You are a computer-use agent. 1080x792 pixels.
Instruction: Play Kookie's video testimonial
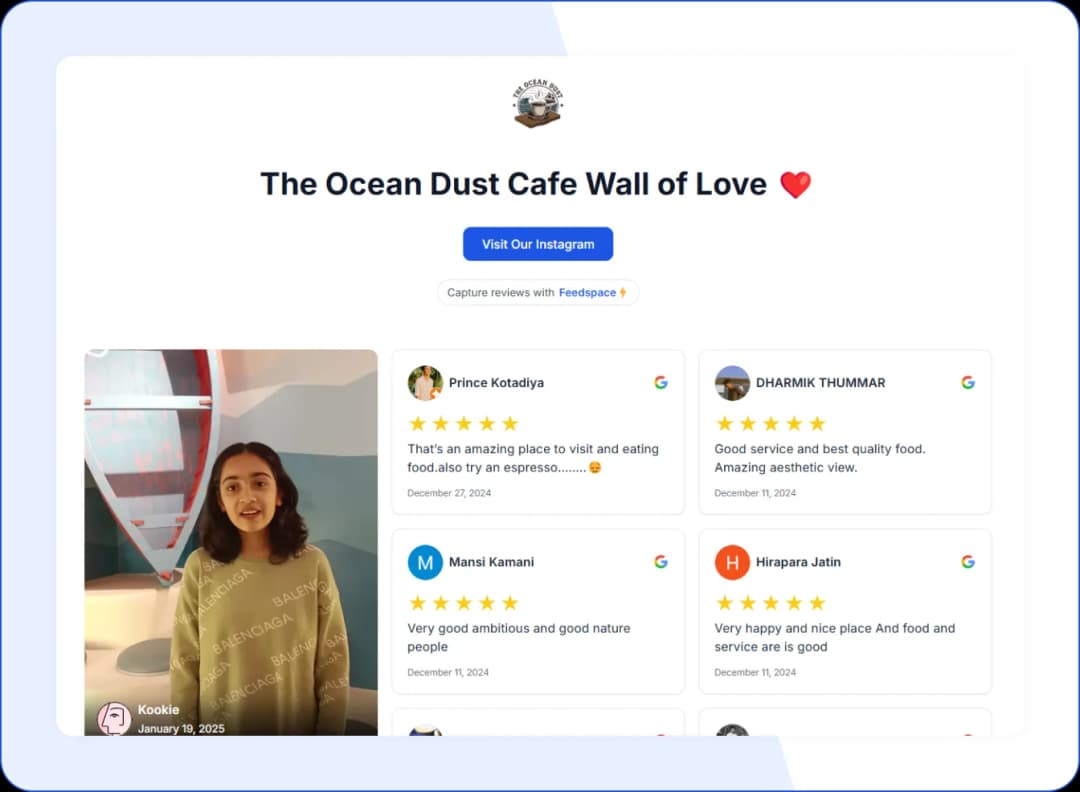231,540
